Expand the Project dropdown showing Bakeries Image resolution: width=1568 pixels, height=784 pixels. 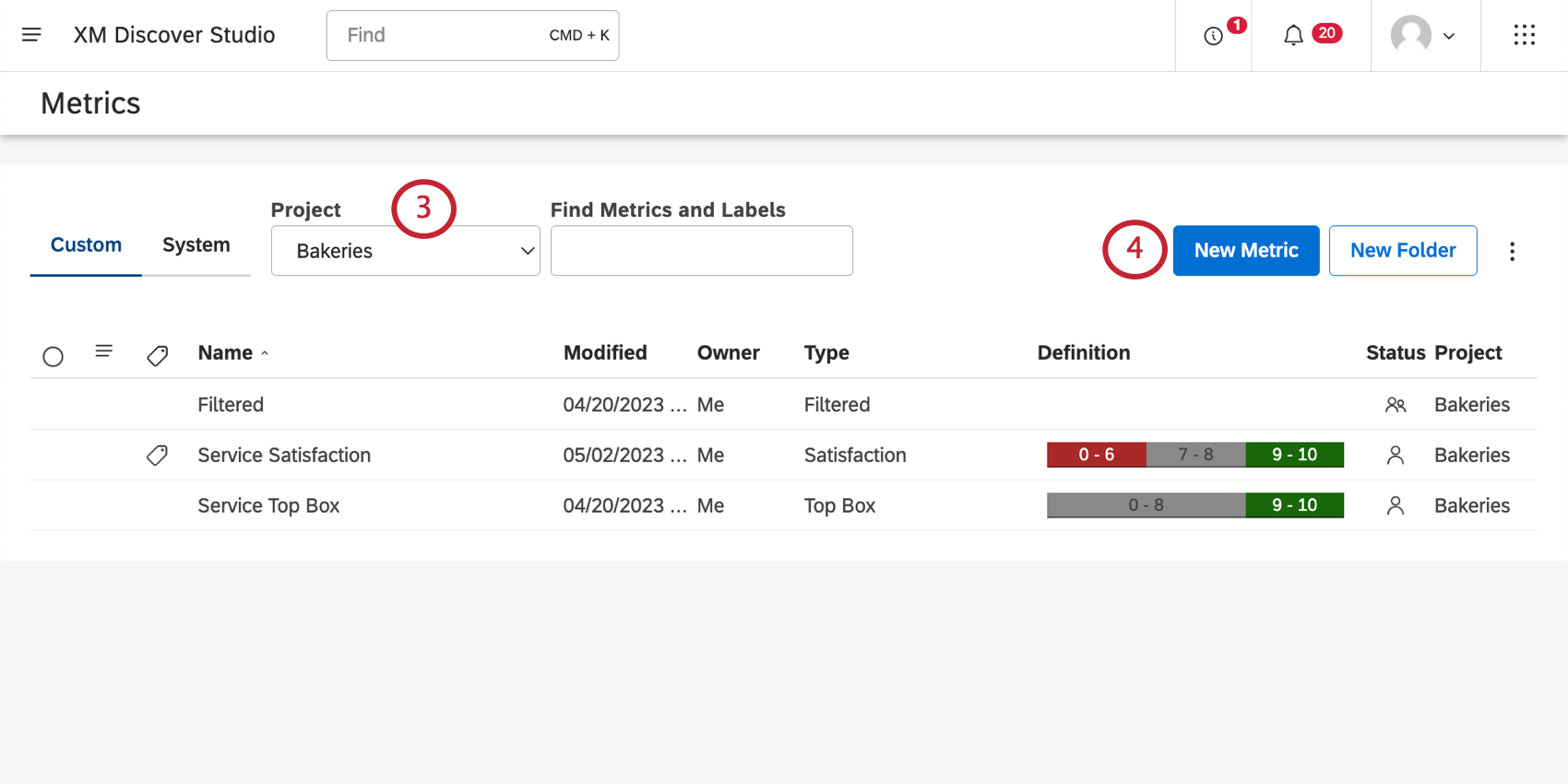click(405, 251)
